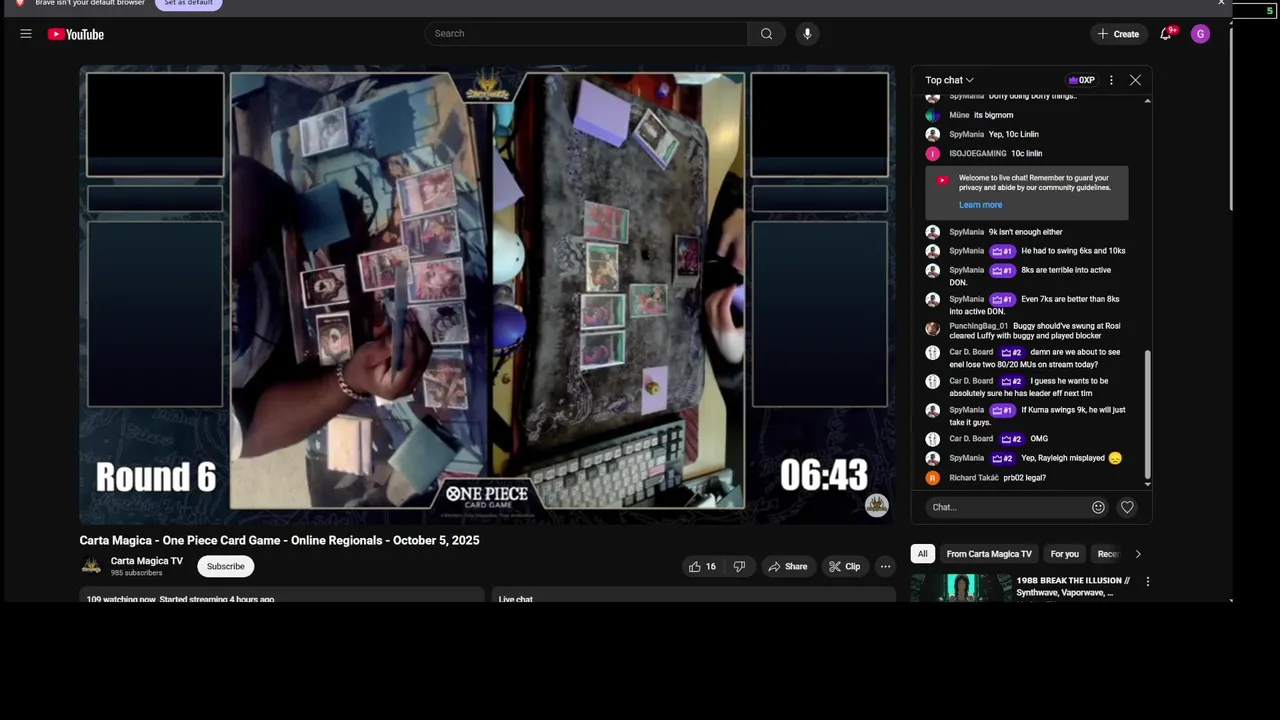The image size is (1280, 720).
Task: Click the chat message 'prb02 legal?'
Action: click(1025, 478)
